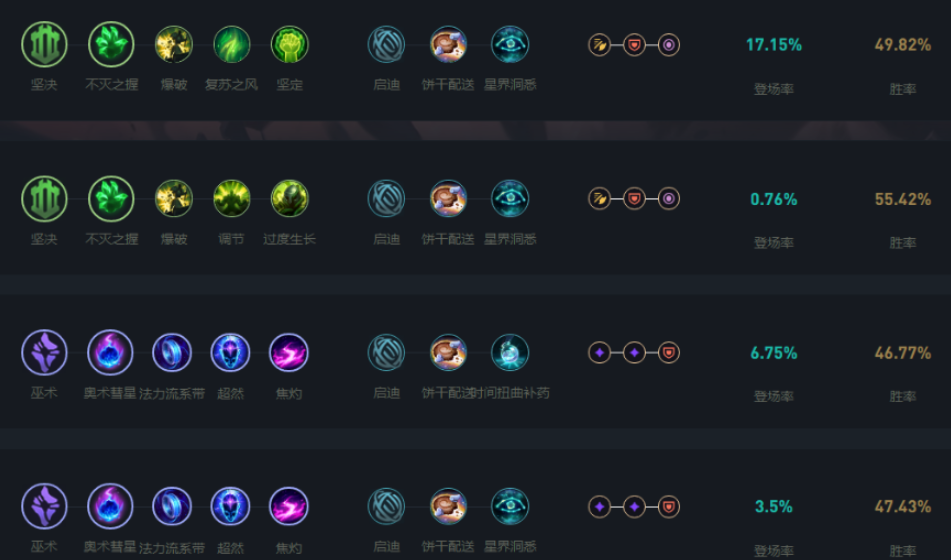Select the 过度生长 rune icon
Screen dimensions: 951x560
(x=289, y=198)
